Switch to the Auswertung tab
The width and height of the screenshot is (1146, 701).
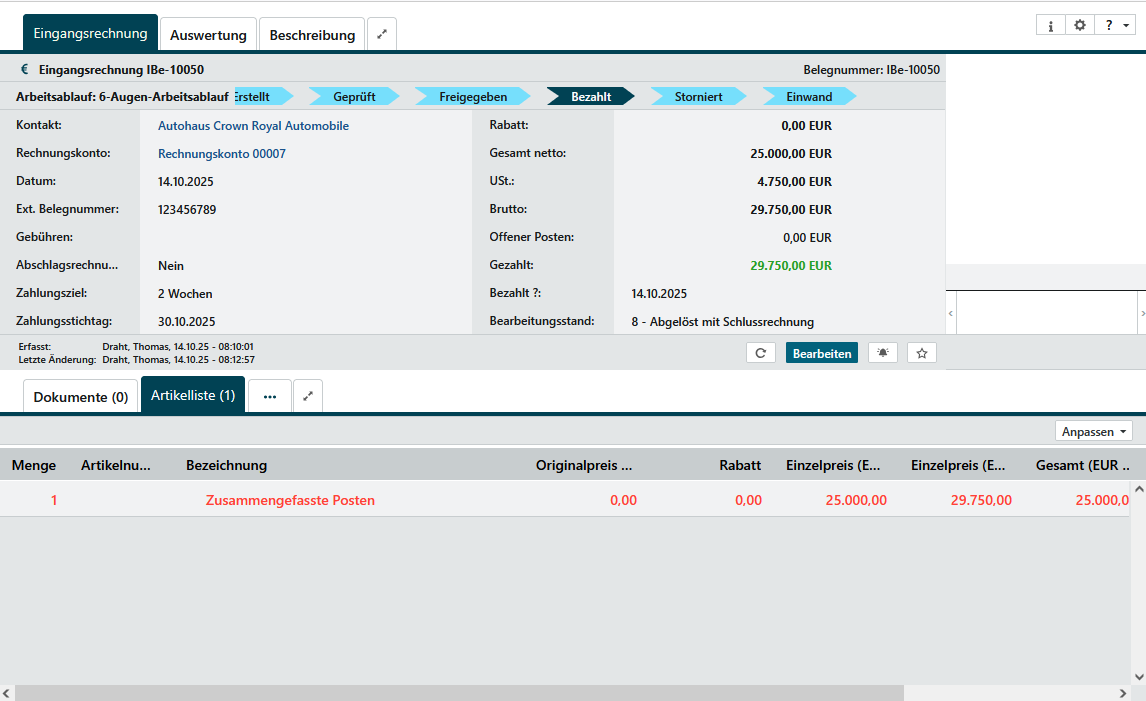[208, 35]
